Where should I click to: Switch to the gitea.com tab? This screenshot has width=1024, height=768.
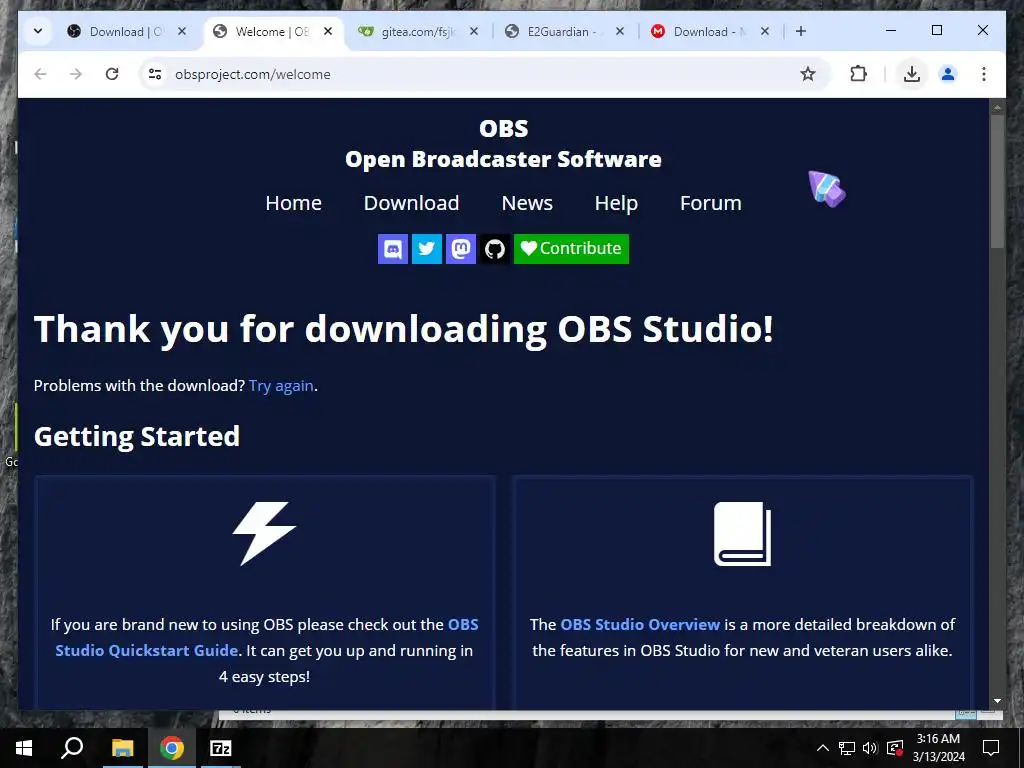pyautogui.click(x=418, y=31)
